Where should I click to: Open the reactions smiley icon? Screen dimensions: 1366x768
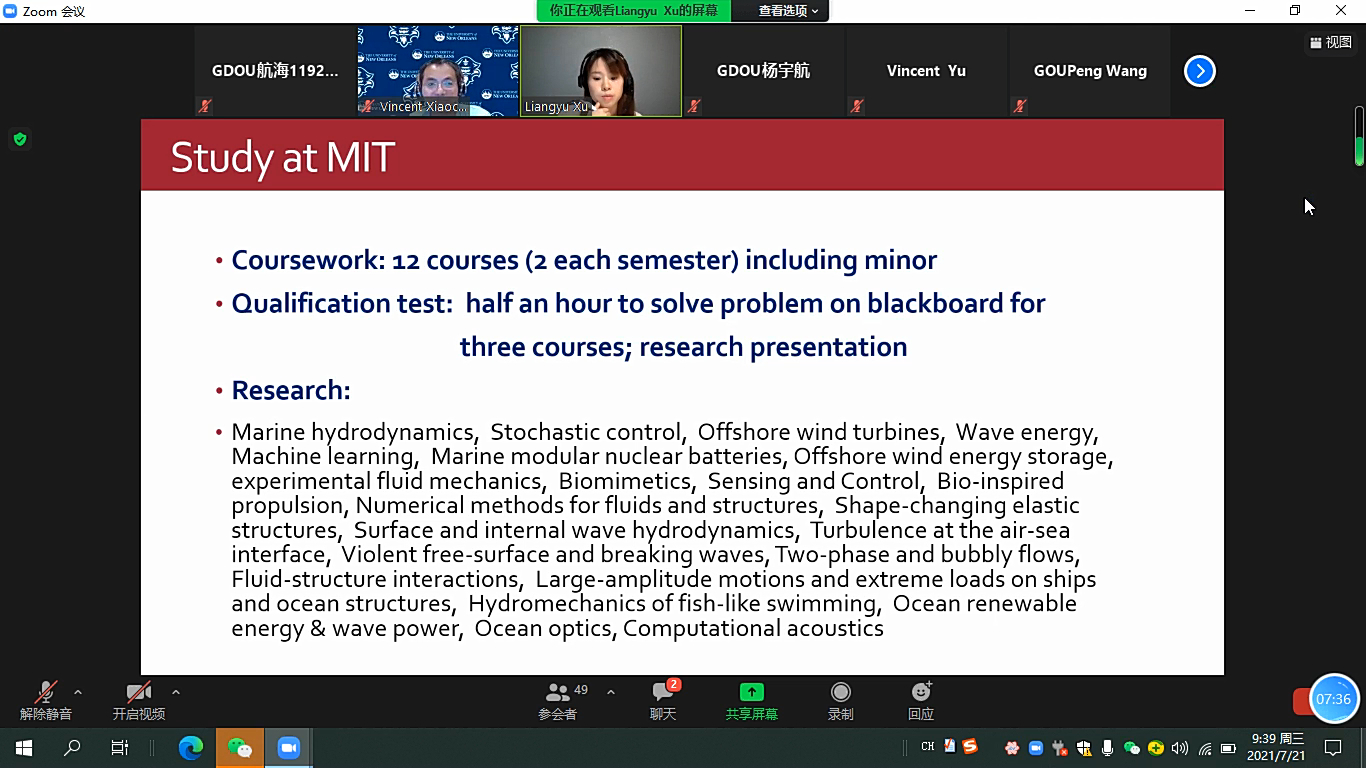921,693
